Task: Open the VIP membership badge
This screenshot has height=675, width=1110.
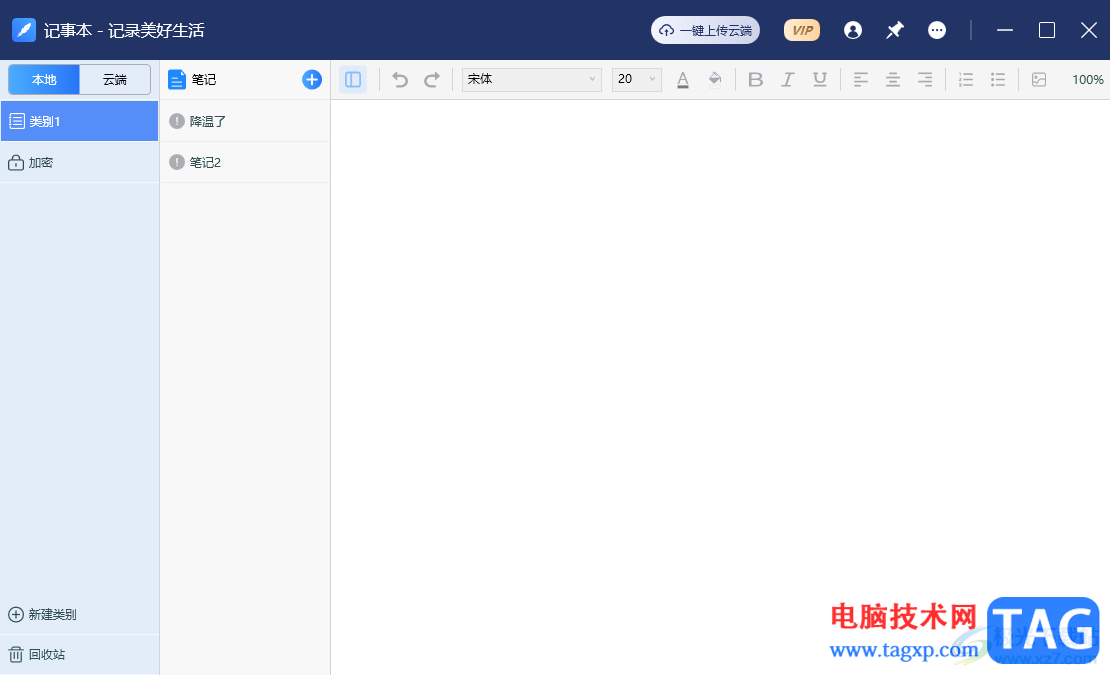Action: (802, 30)
